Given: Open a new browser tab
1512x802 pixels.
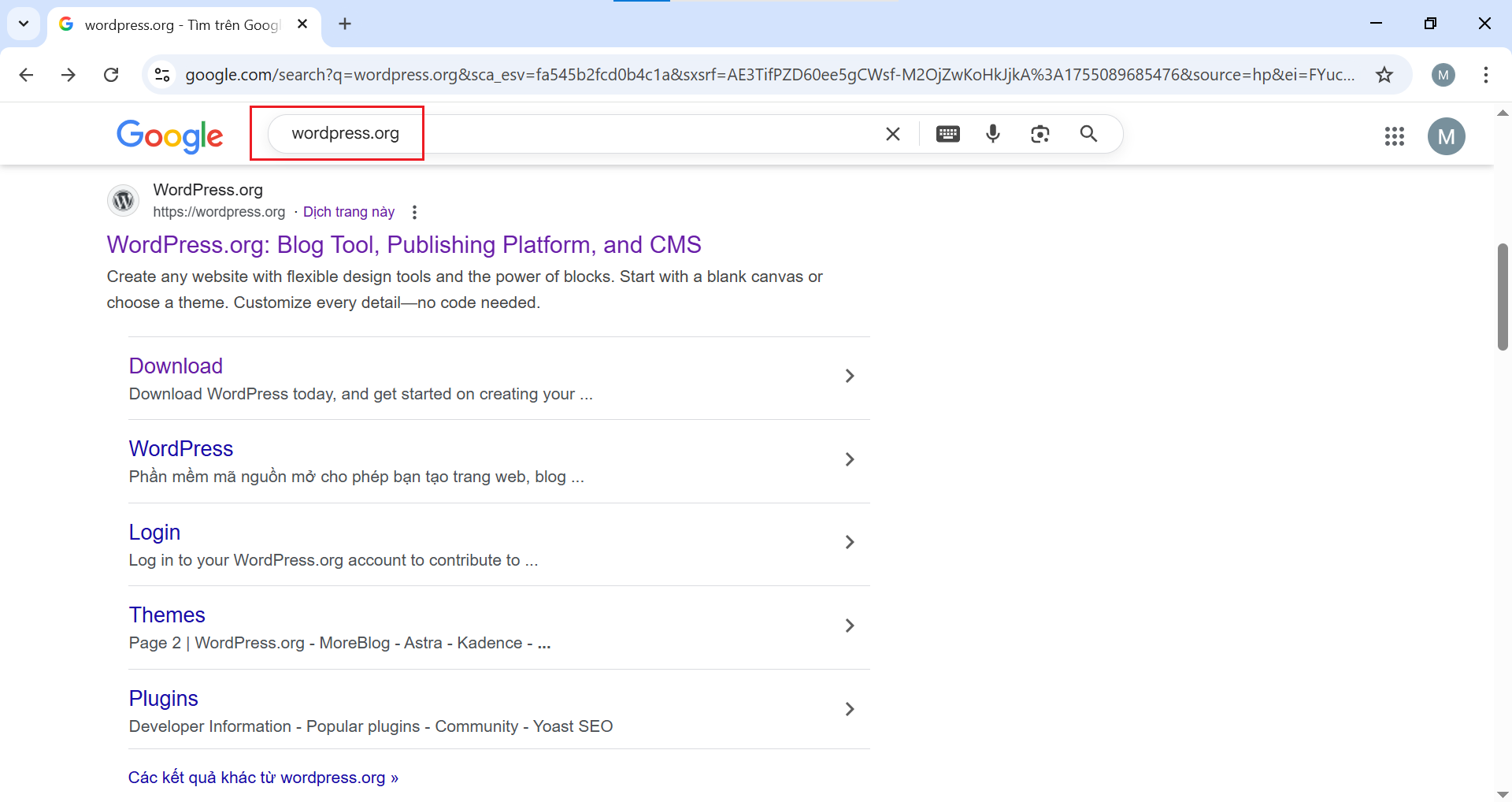Looking at the screenshot, I should pos(345,24).
